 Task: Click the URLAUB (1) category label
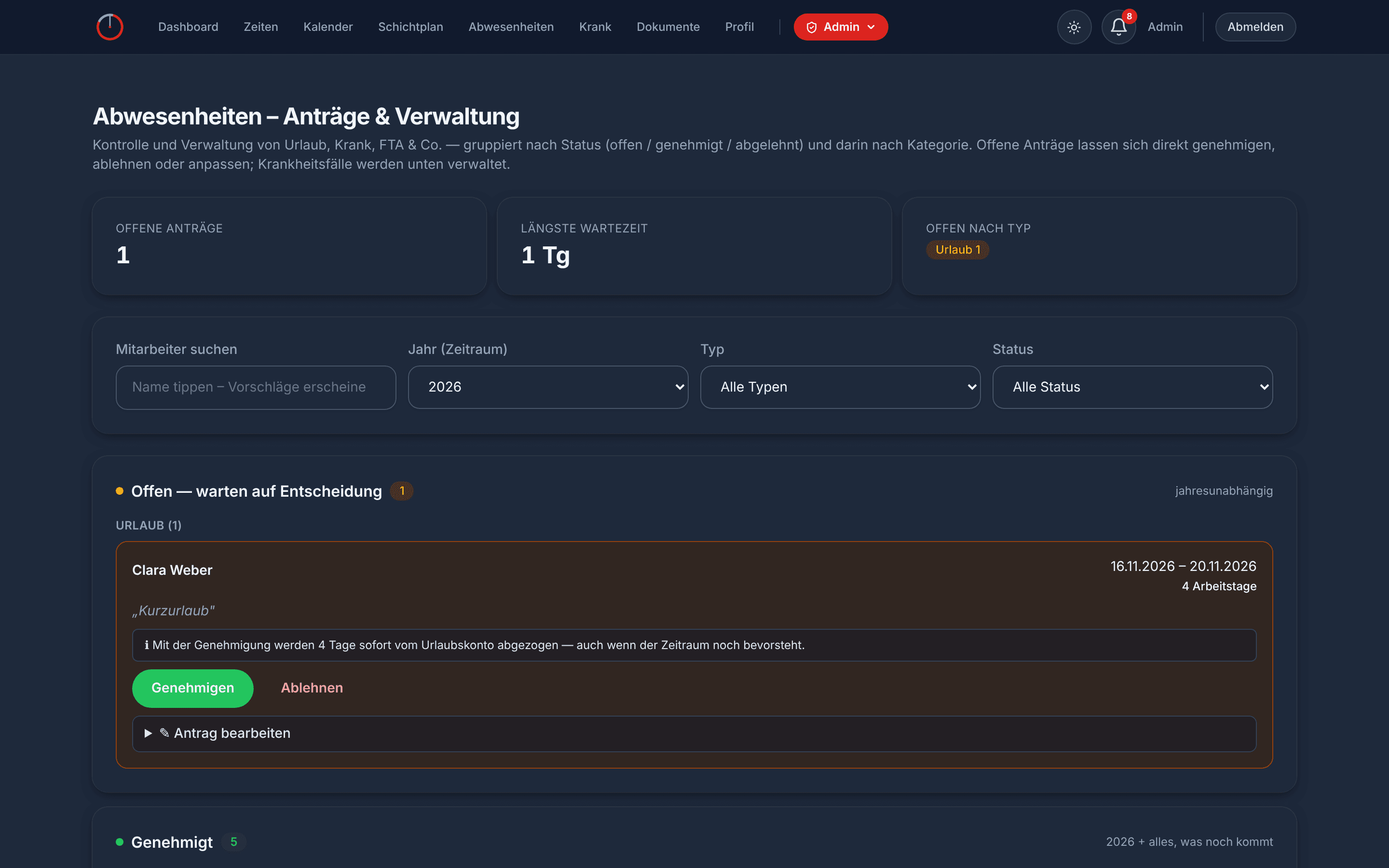tap(149, 525)
